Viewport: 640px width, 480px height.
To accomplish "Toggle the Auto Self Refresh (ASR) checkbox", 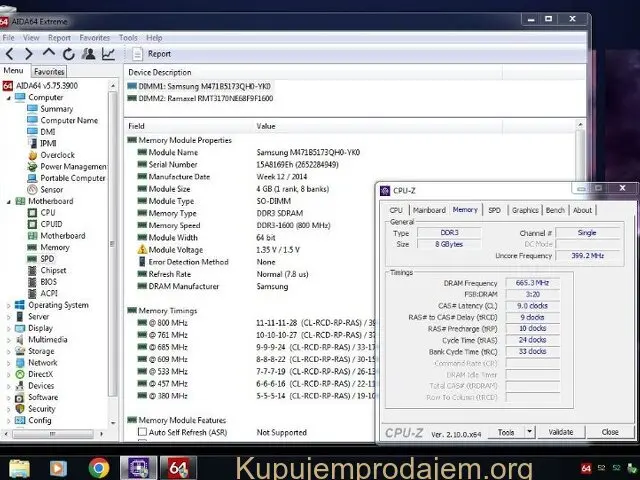I will [x=142, y=432].
